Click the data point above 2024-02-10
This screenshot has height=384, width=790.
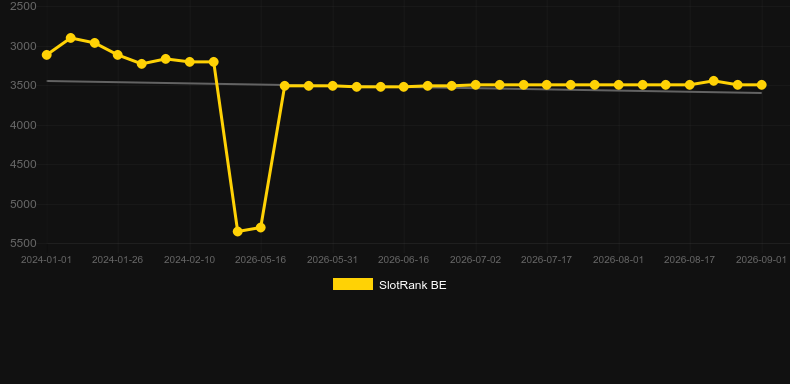189,61
